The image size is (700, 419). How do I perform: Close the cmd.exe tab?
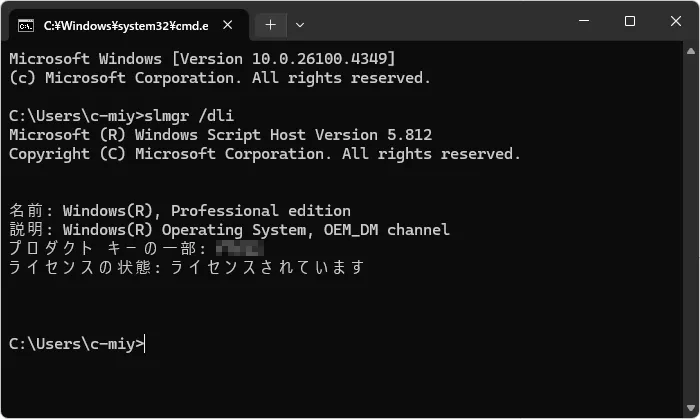[x=228, y=25]
